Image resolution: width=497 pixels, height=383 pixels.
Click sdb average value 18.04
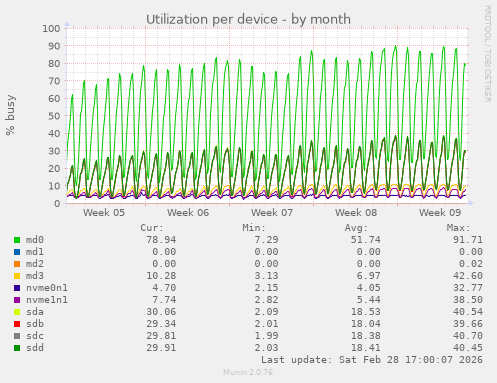366,324
